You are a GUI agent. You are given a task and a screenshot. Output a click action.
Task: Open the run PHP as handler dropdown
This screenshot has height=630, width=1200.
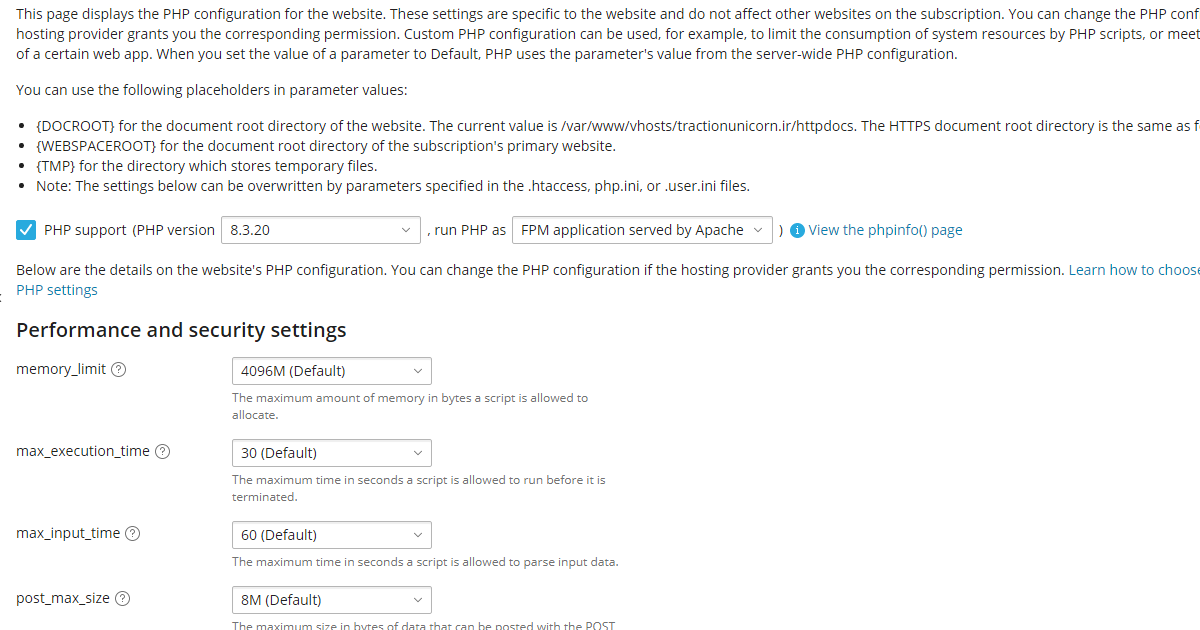point(641,230)
